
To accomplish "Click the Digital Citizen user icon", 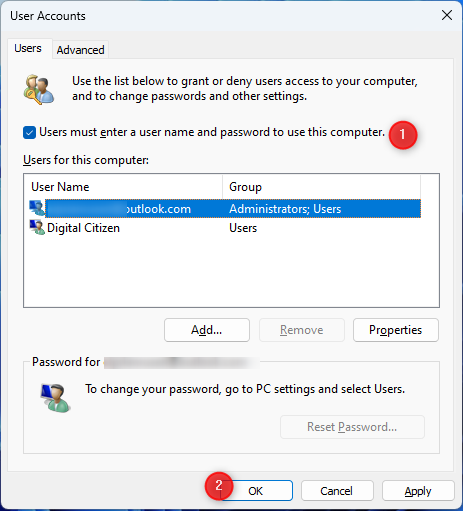I will [37, 228].
